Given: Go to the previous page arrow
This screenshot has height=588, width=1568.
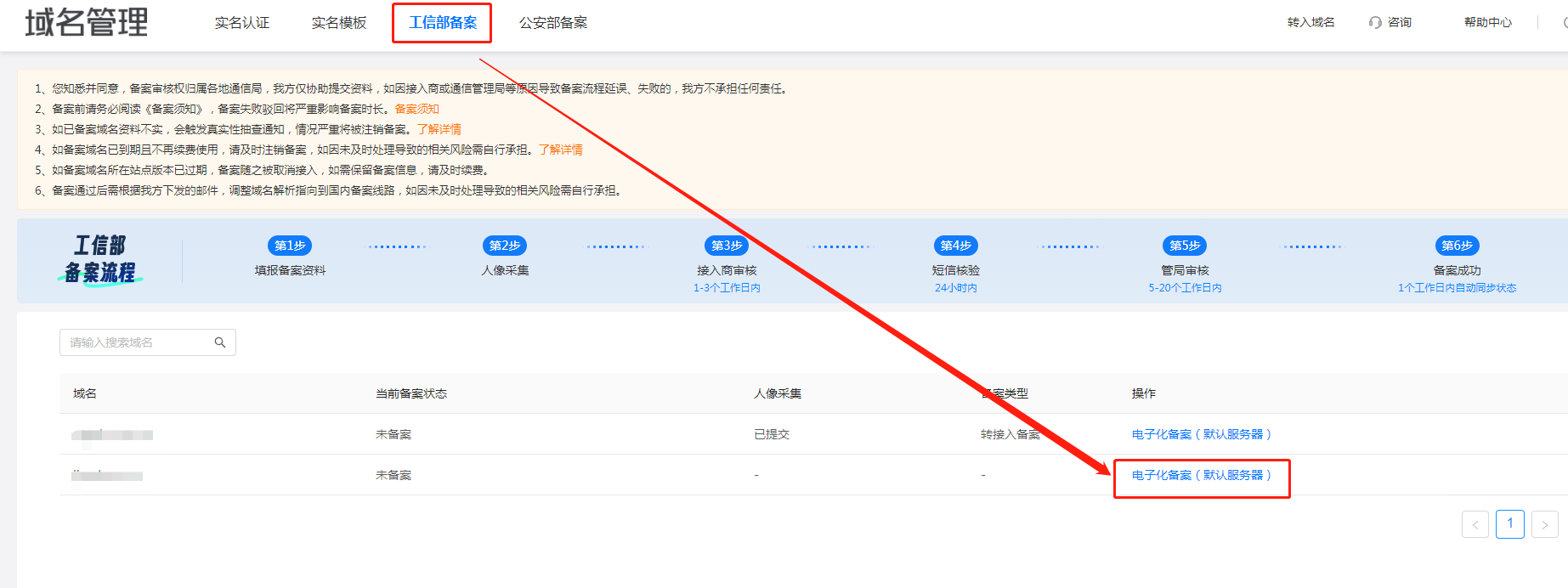Looking at the screenshot, I should [1475, 524].
